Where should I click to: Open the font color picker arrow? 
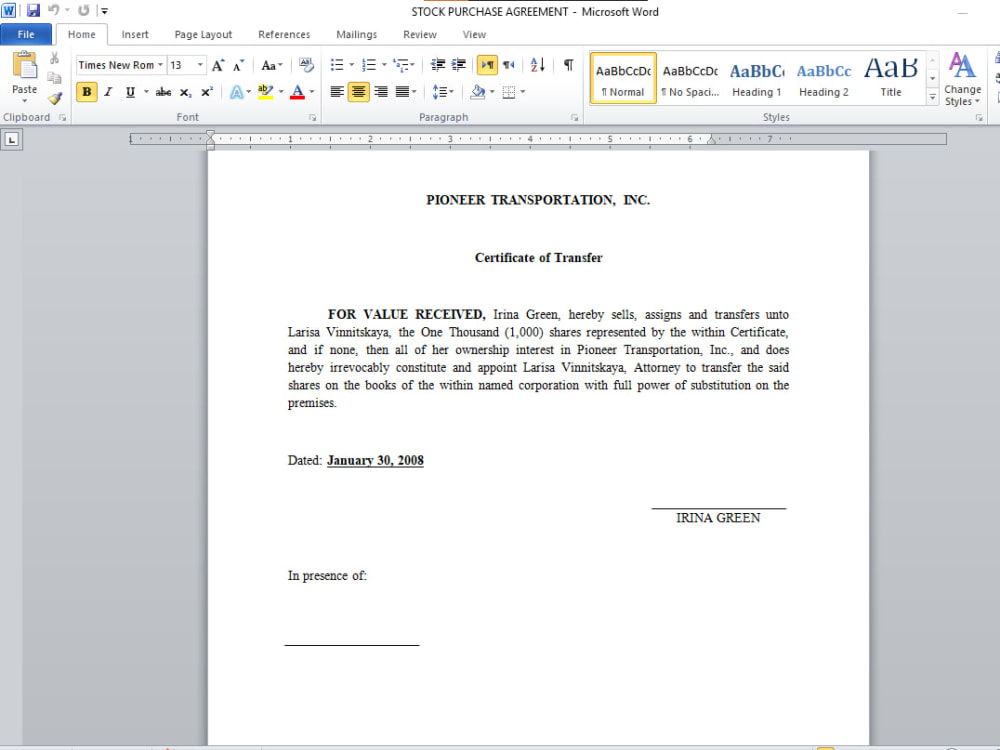[310, 91]
